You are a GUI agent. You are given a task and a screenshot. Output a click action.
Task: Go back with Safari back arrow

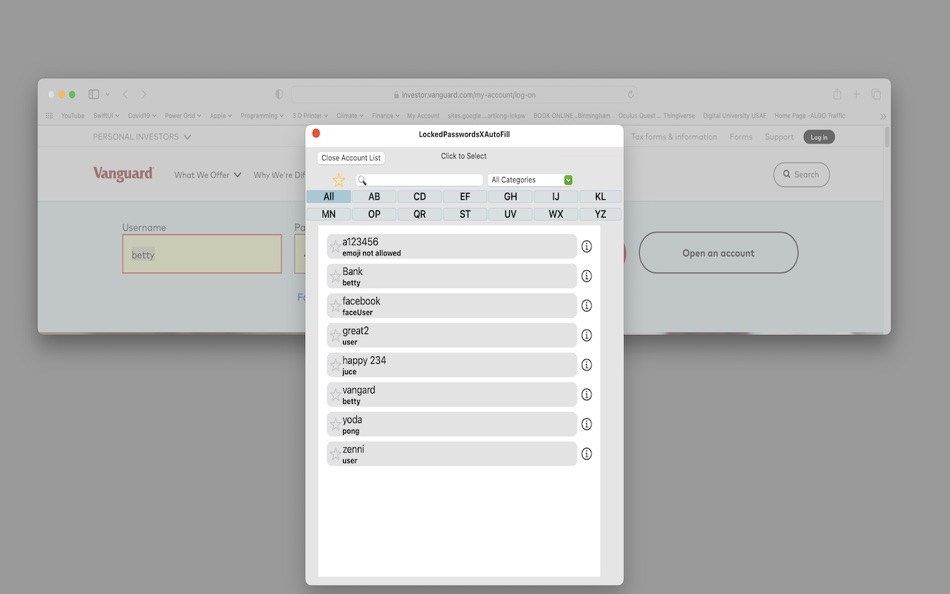125,94
